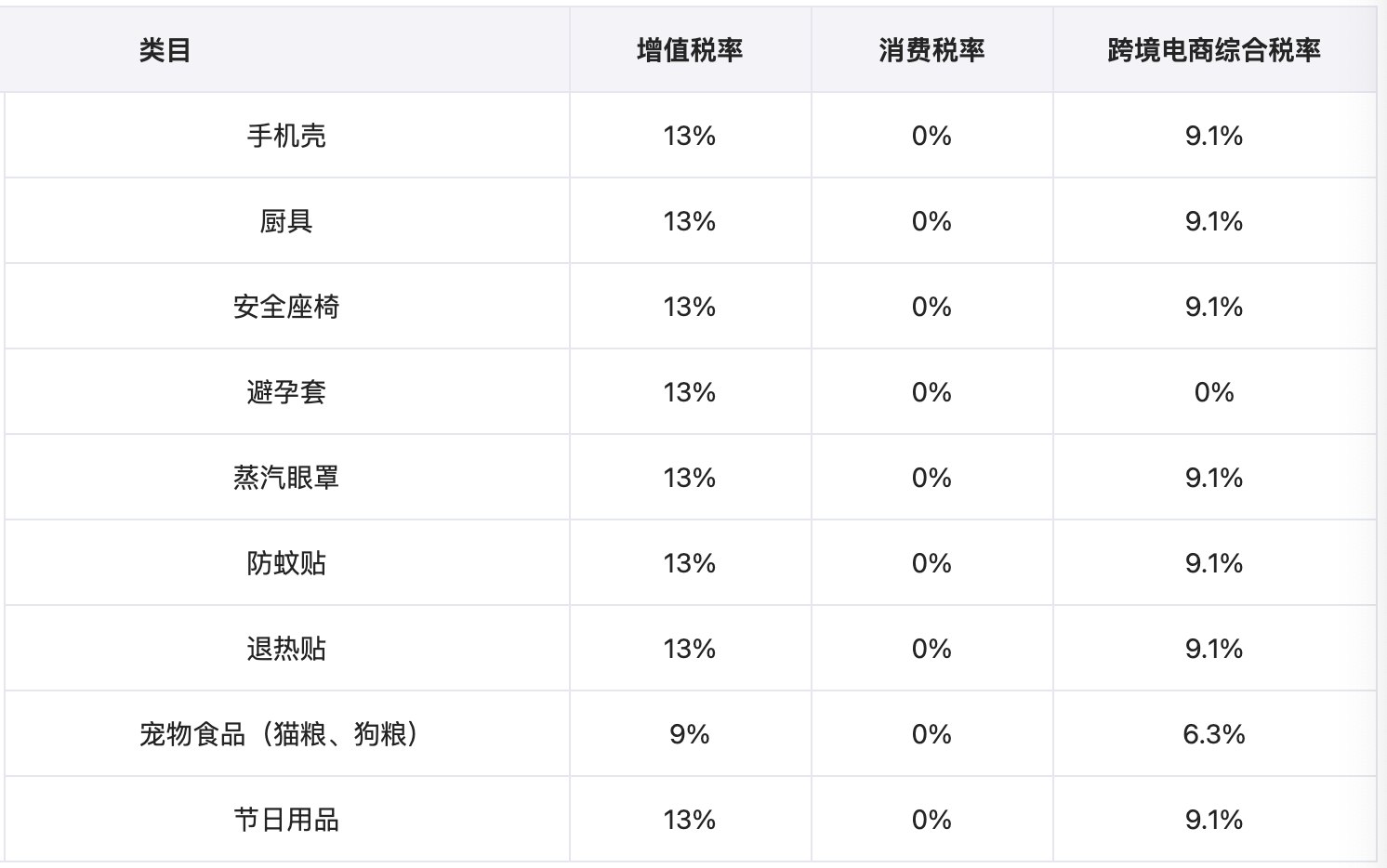The width and height of the screenshot is (1387, 868).
Task: Click the 蒸汽眼罩 row label
Action: point(286,478)
